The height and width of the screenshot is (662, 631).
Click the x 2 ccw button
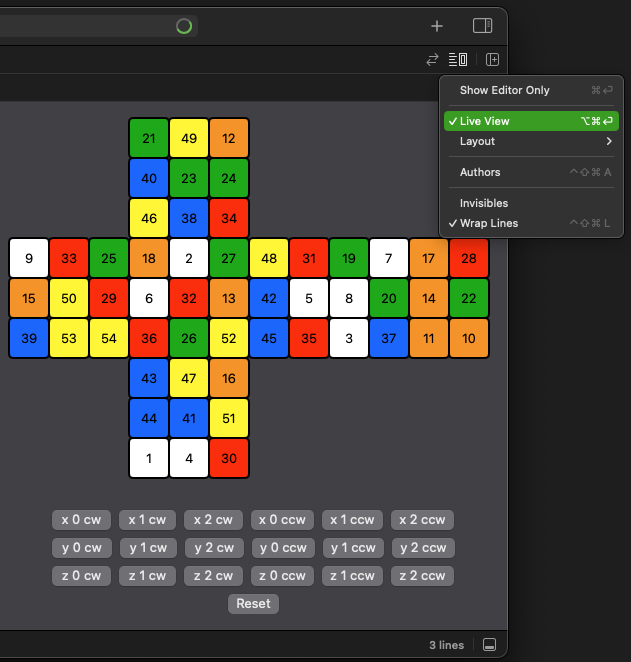pyautogui.click(x=422, y=520)
